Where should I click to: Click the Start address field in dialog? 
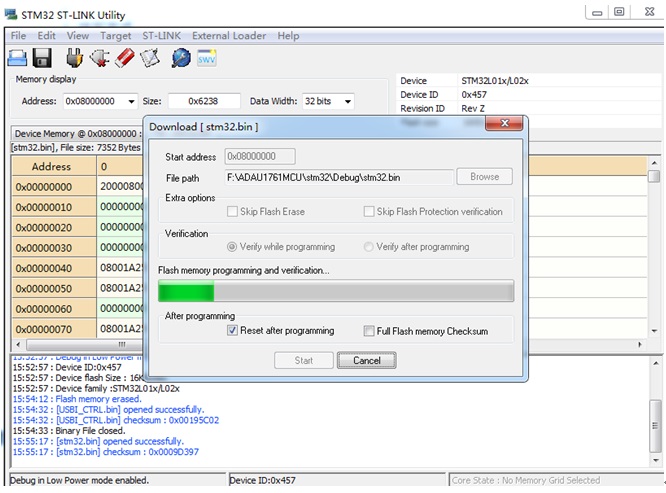pyautogui.click(x=260, y=156)
